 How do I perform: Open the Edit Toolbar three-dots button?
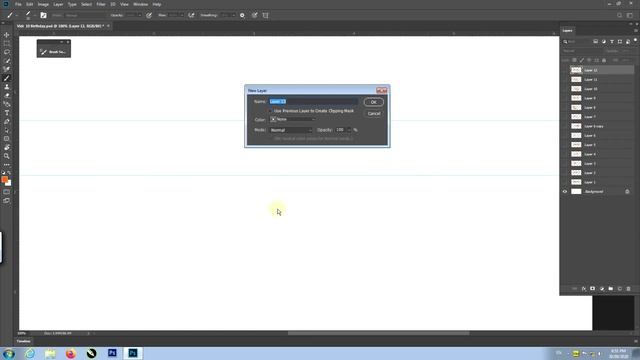click(x=7, y=164)
